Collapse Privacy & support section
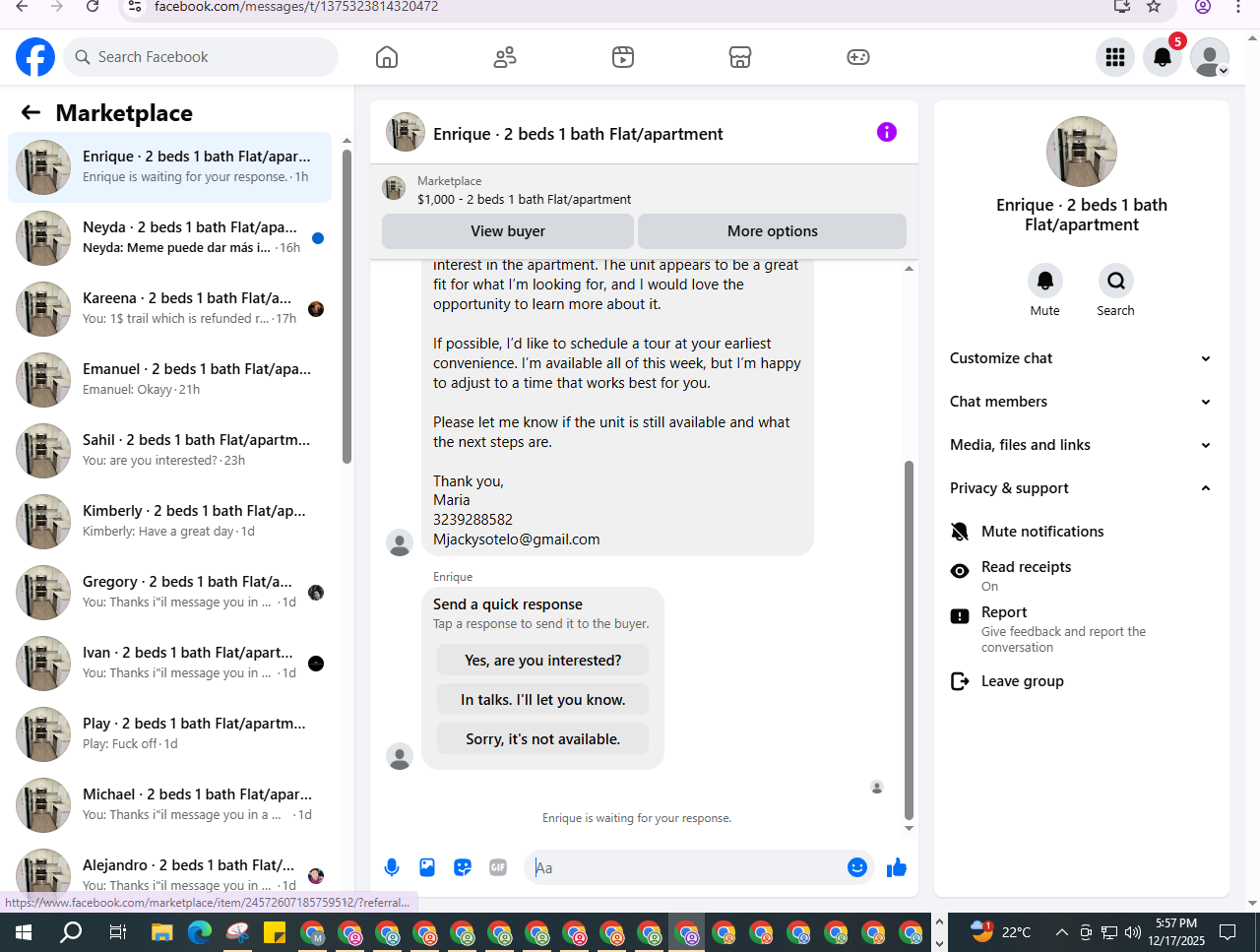The height and width of the screenshot is (952, 1260). (x=1081, y=488)
